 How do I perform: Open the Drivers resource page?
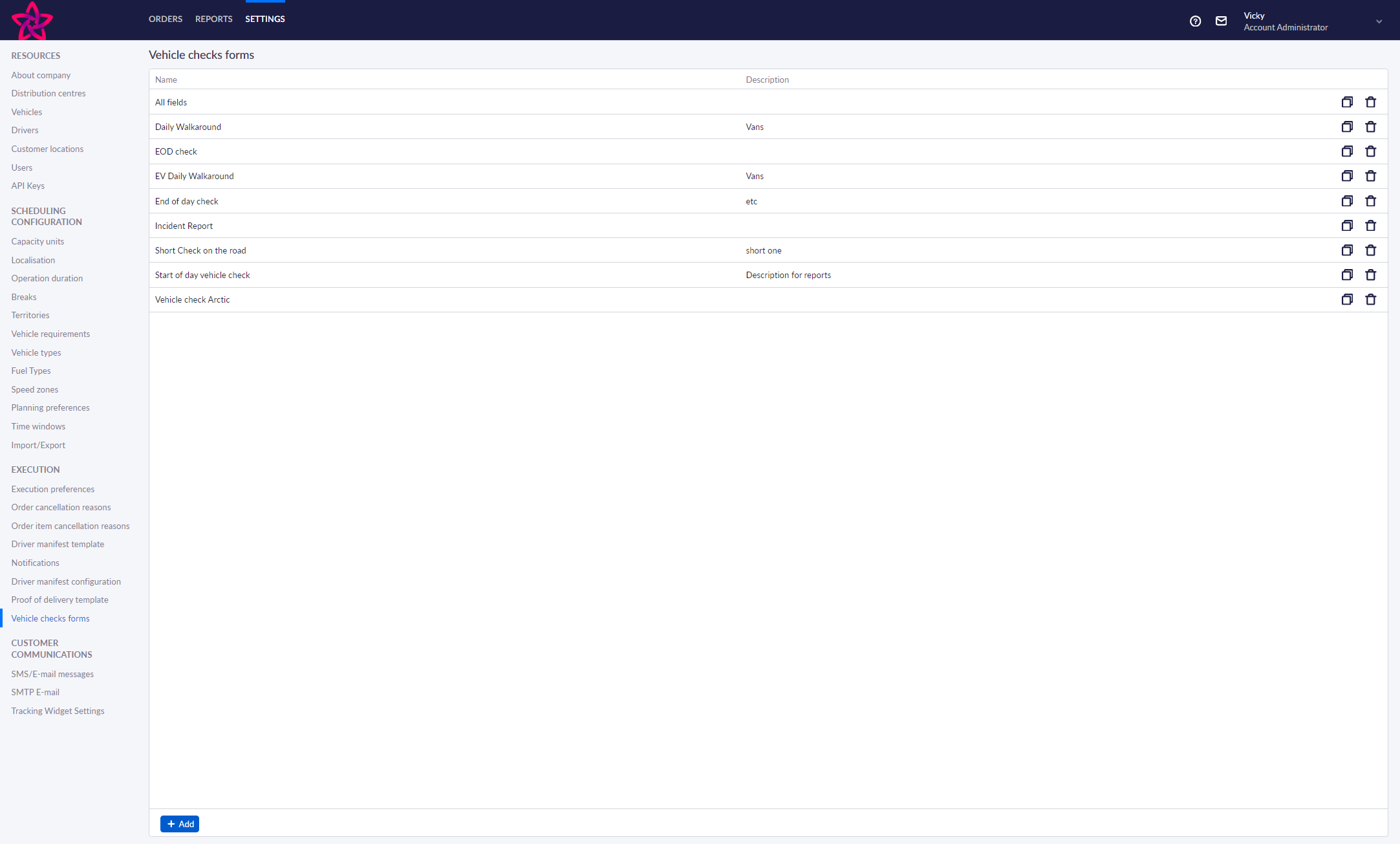[25, 130]
